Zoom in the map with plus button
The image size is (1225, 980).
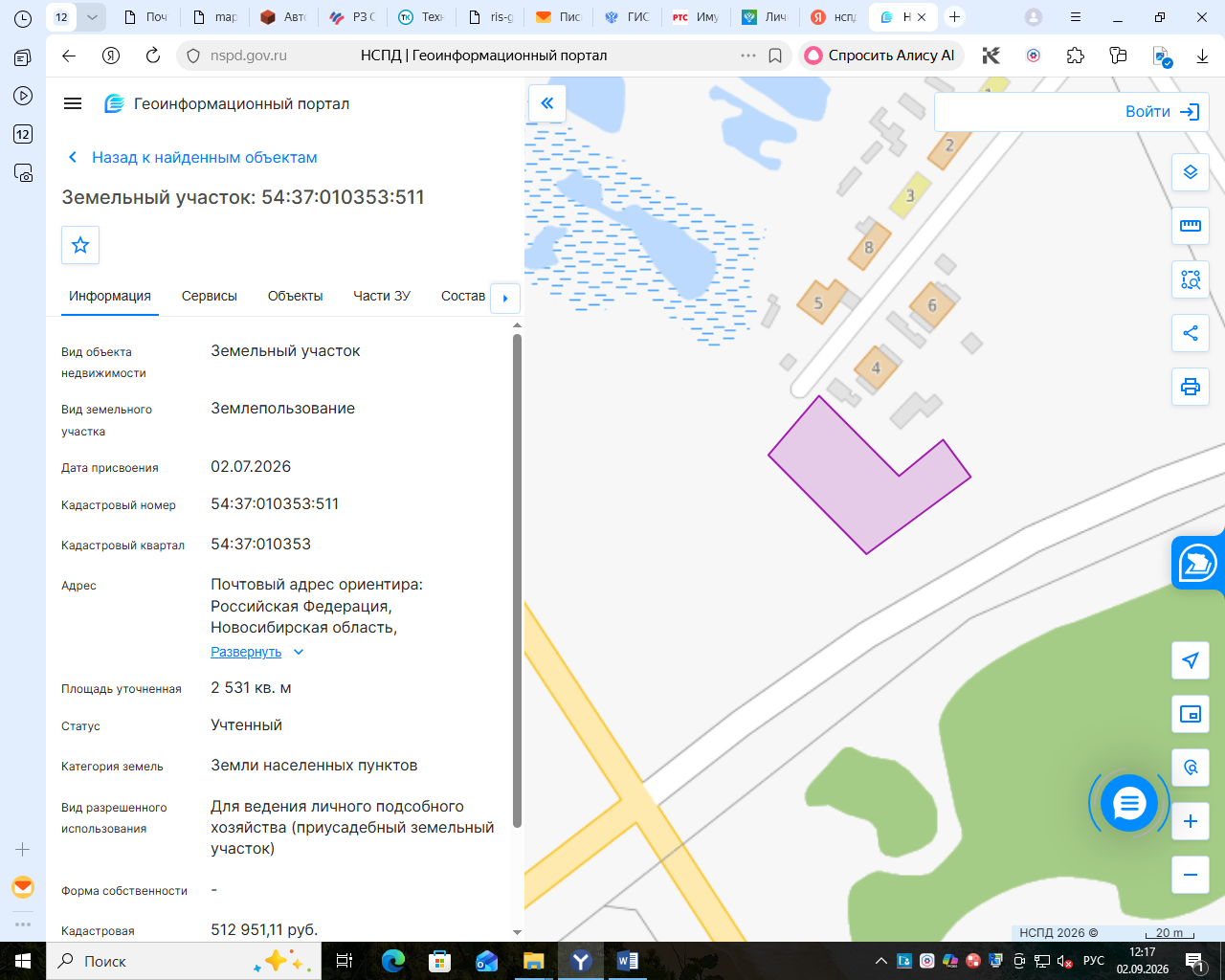point(1191,821)
